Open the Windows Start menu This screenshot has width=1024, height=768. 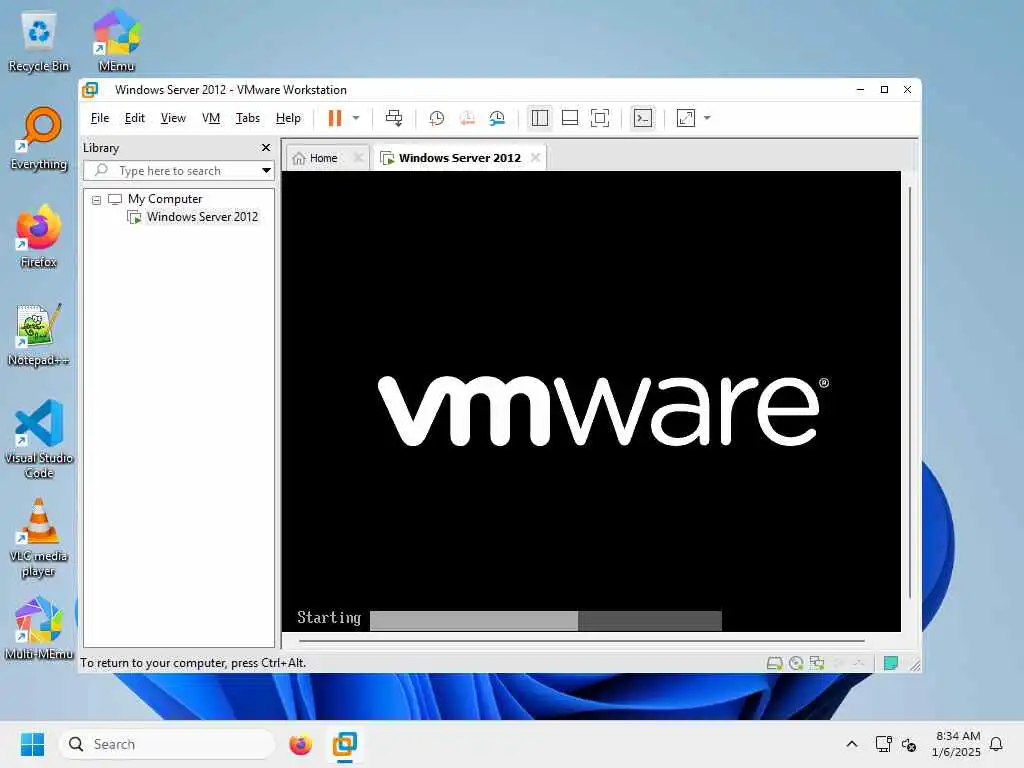(33, 744)
